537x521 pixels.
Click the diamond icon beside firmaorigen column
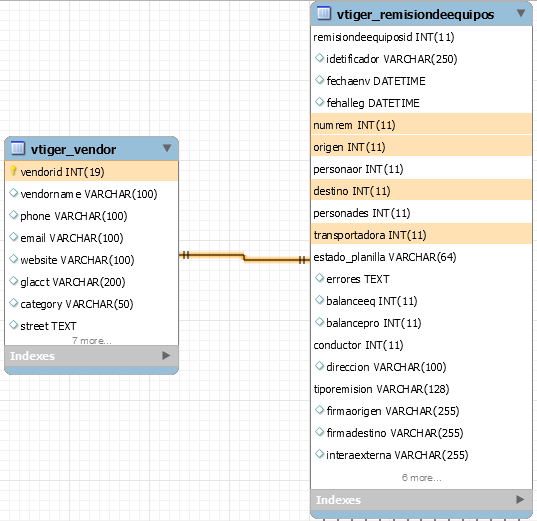(319, 410)
